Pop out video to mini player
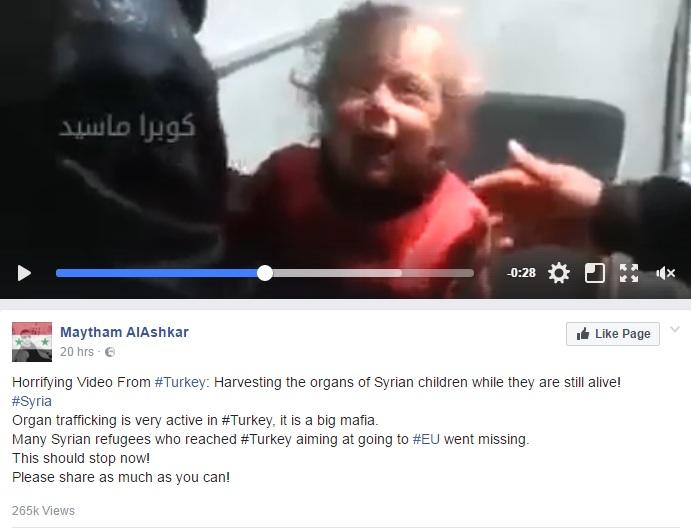The image size is (691, 528). point(594,273)
